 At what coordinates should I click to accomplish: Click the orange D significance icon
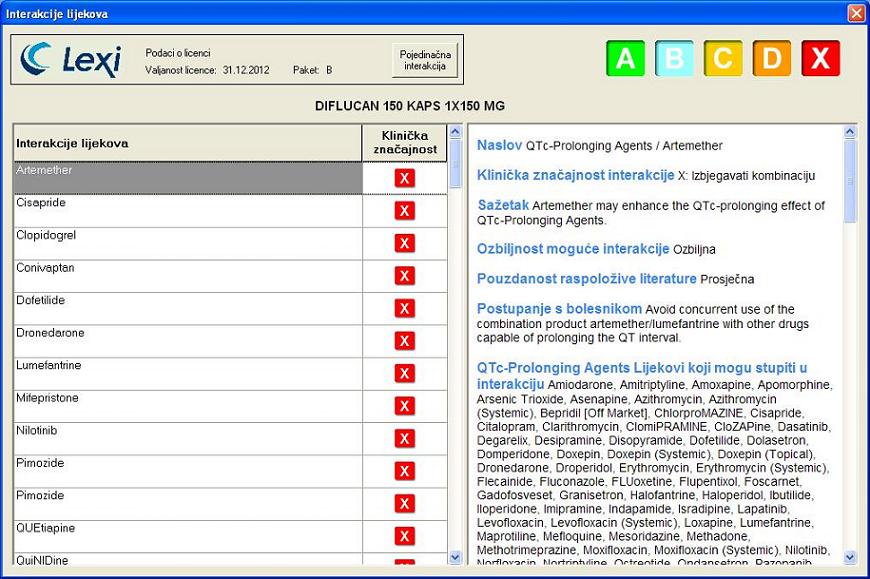(772, 58)
